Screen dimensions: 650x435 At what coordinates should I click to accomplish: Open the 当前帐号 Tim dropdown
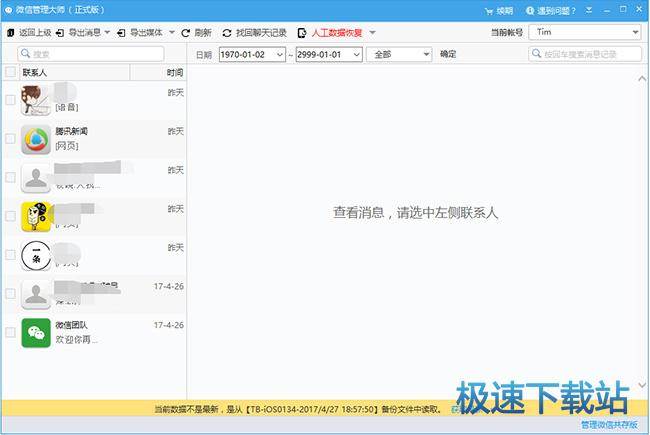(586, 33)
